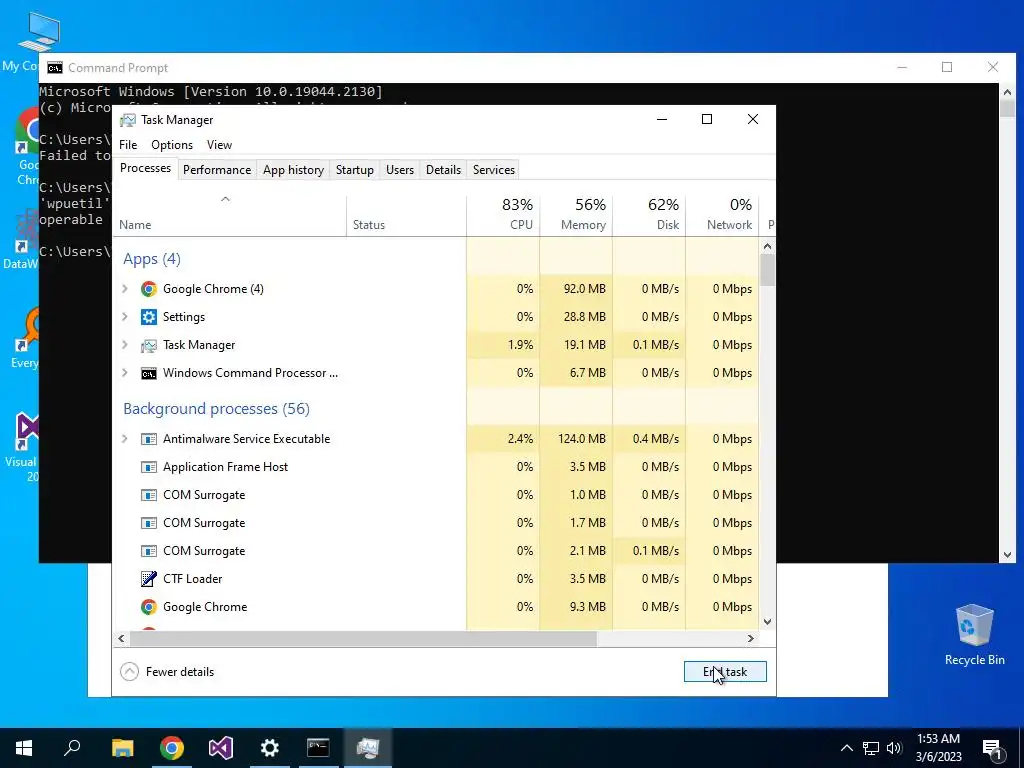Viewport: 1024px width, 768px height.
Task: Open the Options menu
Action: click(172, 145)
